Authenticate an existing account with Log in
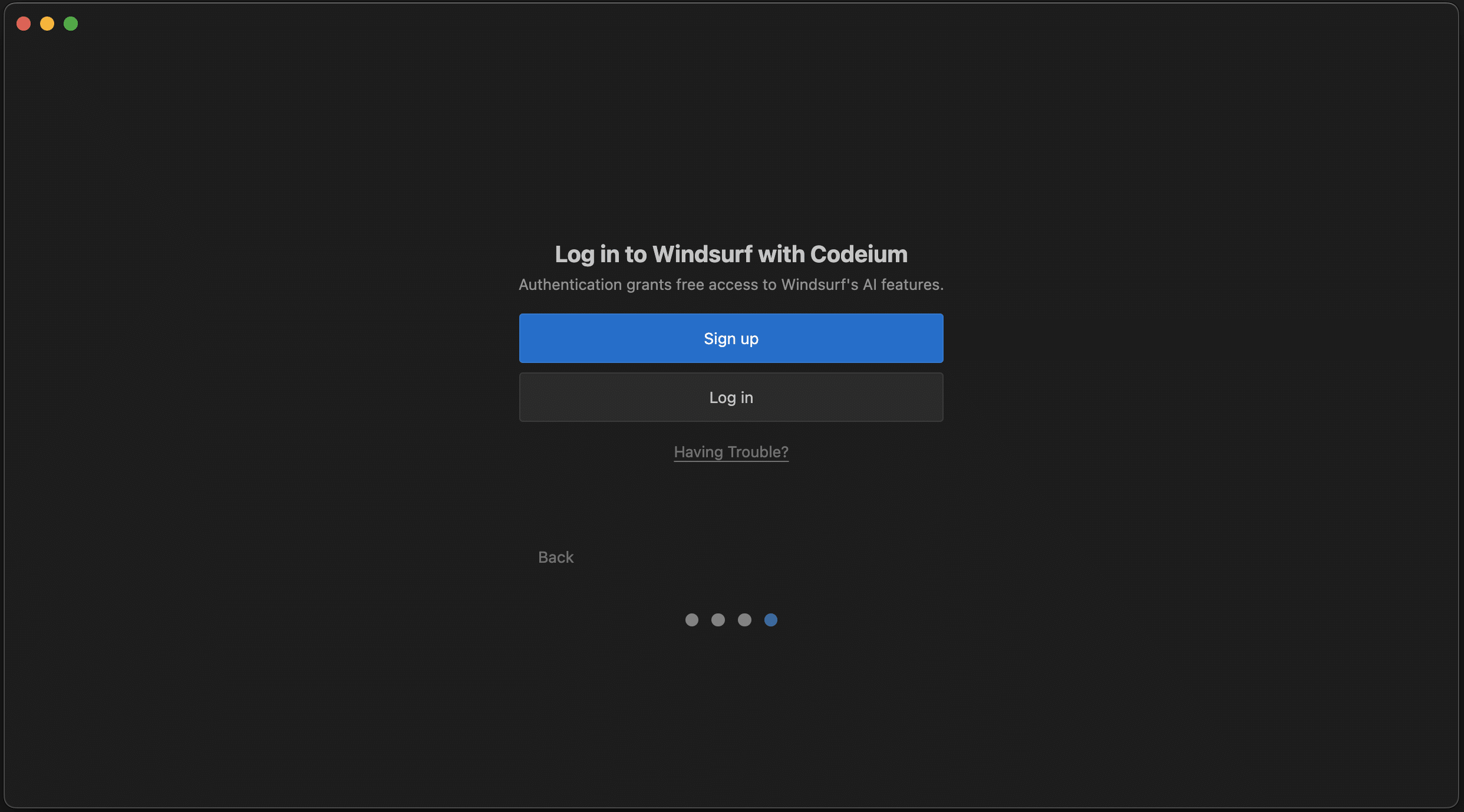 coord(731,397)
